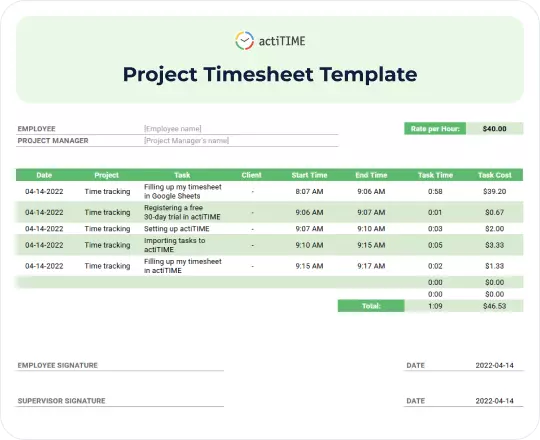Click the 9:06 AM start time cell
The height and width of the screenshot is (440, 540).
pyautogui.click(x=309, y=212)
